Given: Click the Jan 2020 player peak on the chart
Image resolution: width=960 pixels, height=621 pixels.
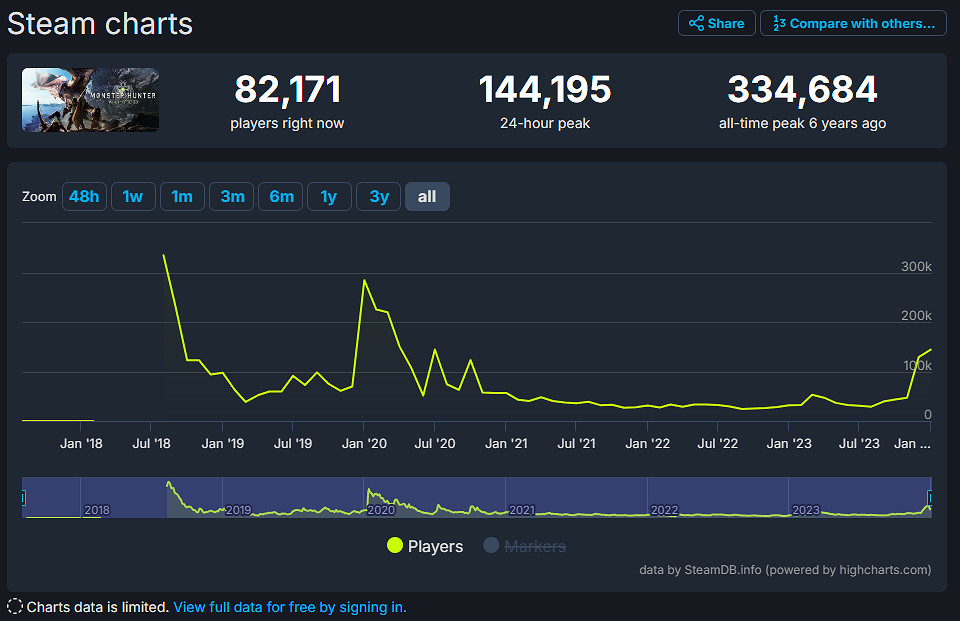Looking at the screenshot, I should 364,280.
